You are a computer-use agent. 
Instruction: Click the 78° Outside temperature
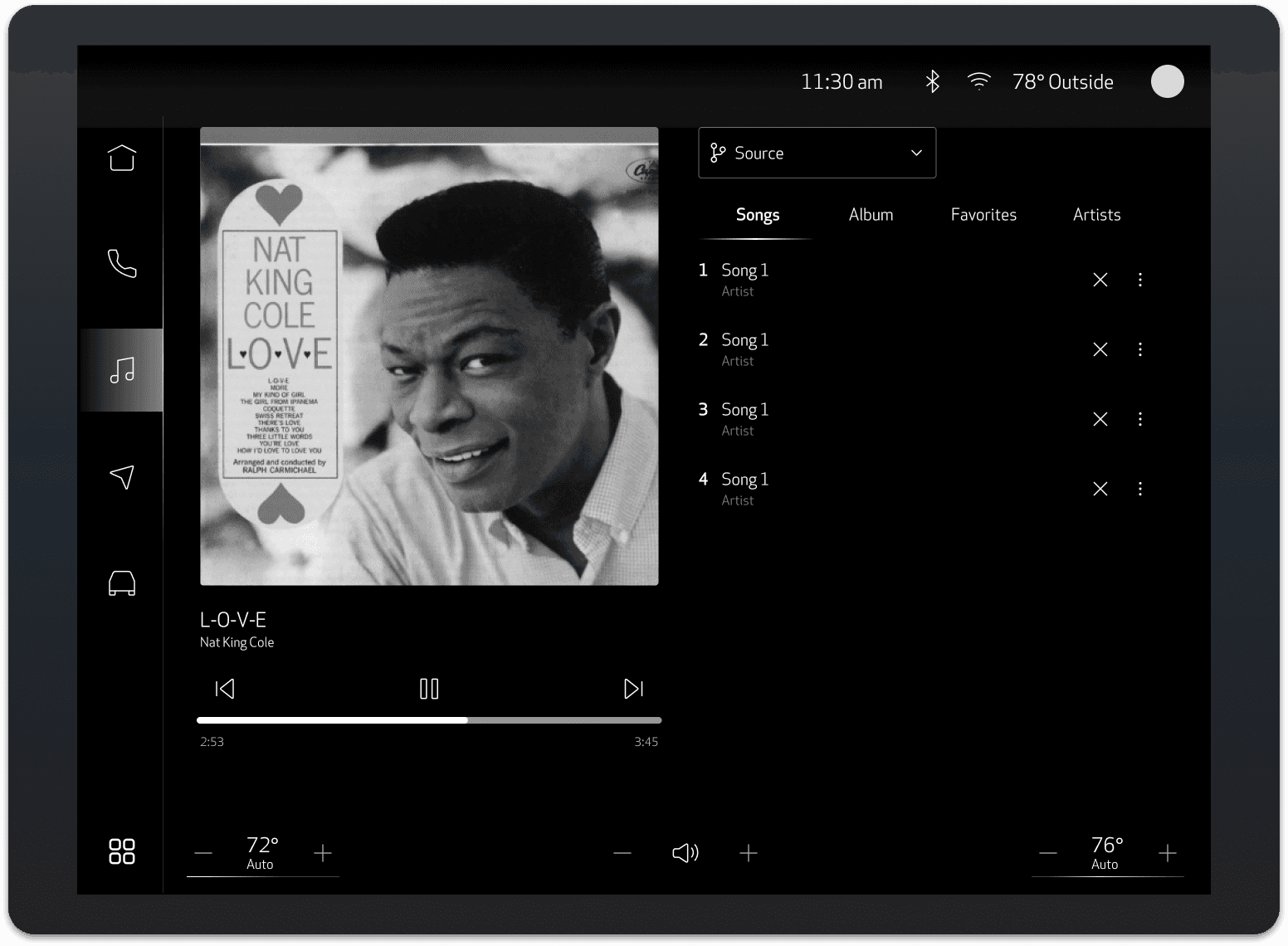[x=1063, y=81]
